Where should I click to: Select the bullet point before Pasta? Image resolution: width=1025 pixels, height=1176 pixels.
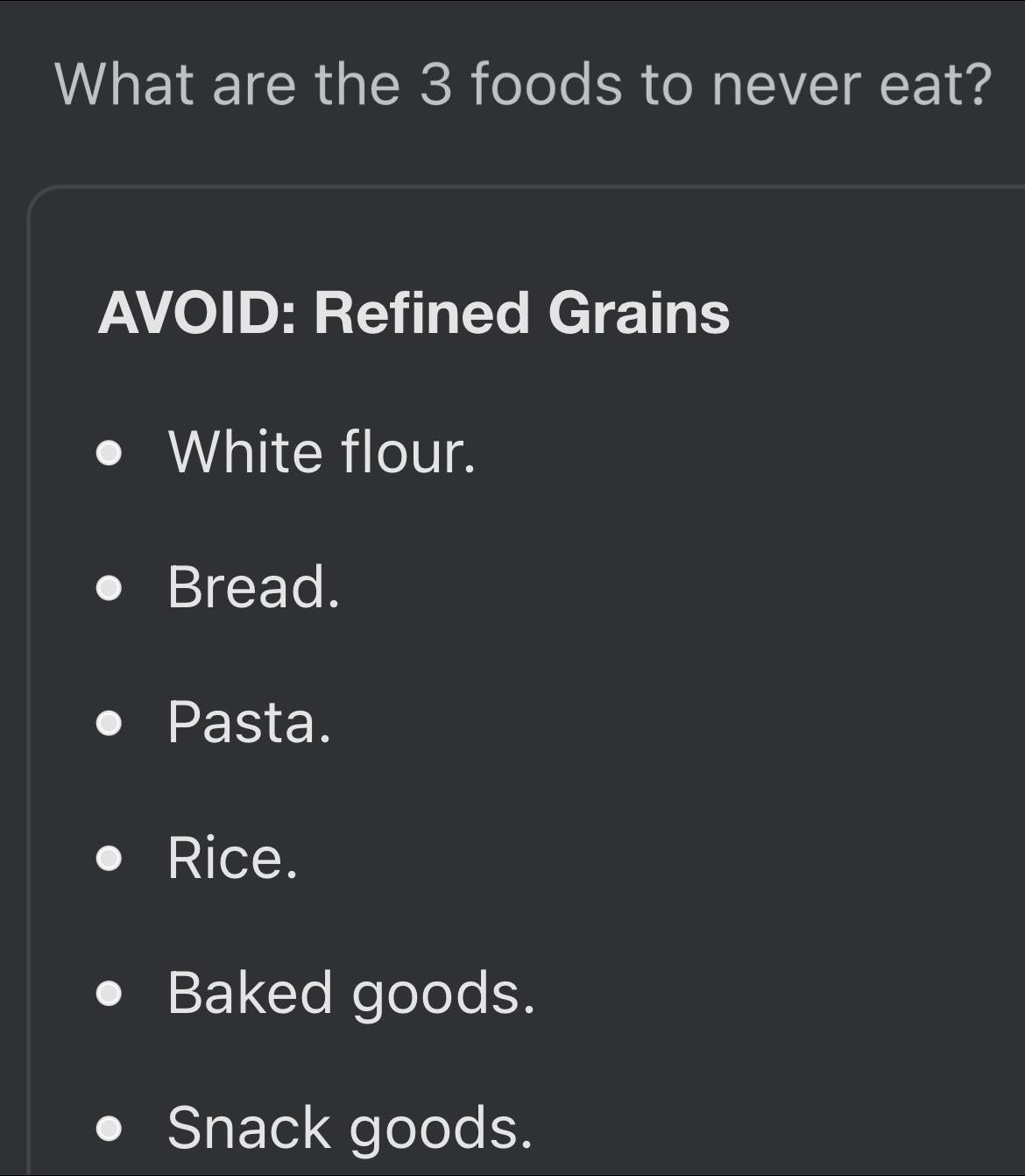point(109,725)
